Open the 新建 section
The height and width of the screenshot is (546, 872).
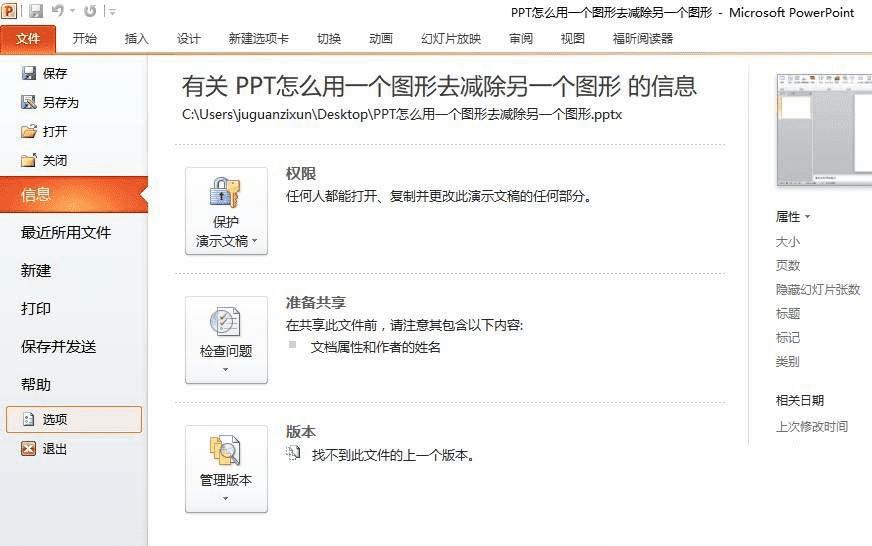36,271
